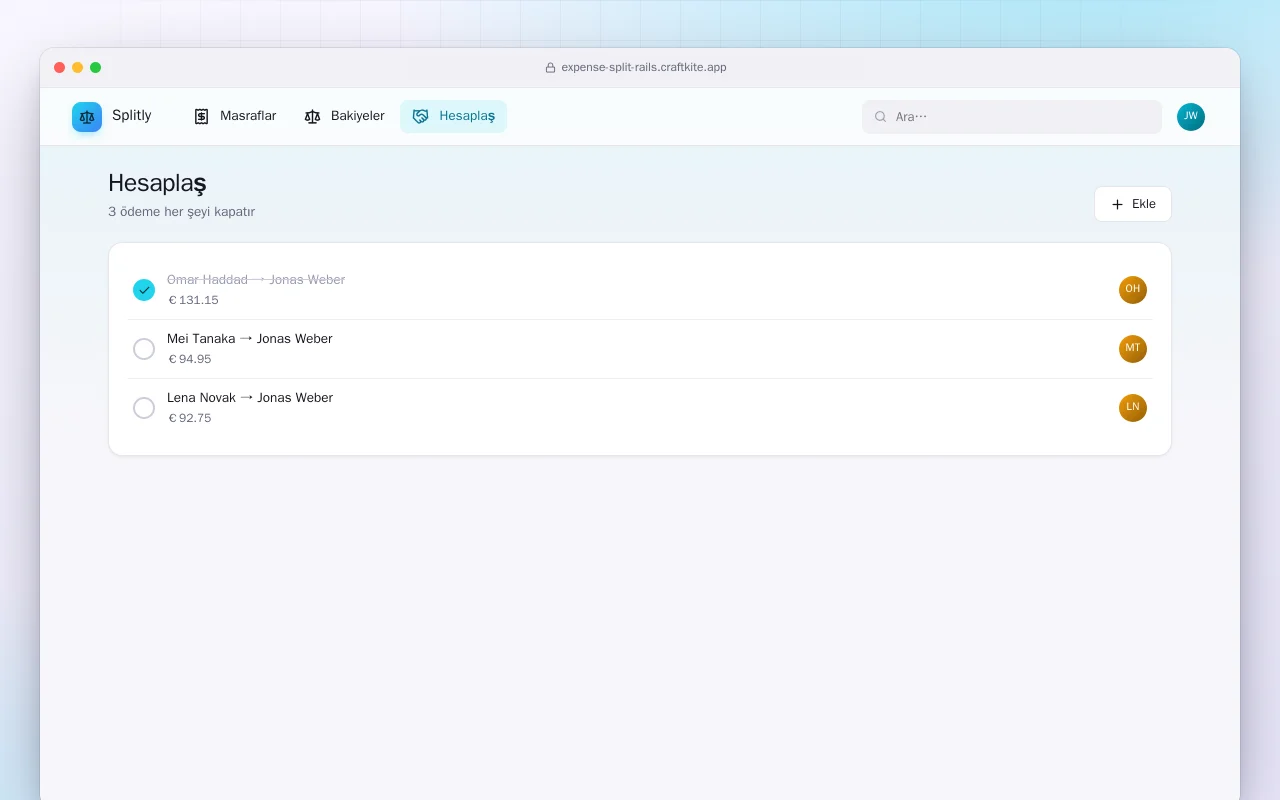
Task: Click the LN avatar for Lena Novak
Action: coord(1133,408)
